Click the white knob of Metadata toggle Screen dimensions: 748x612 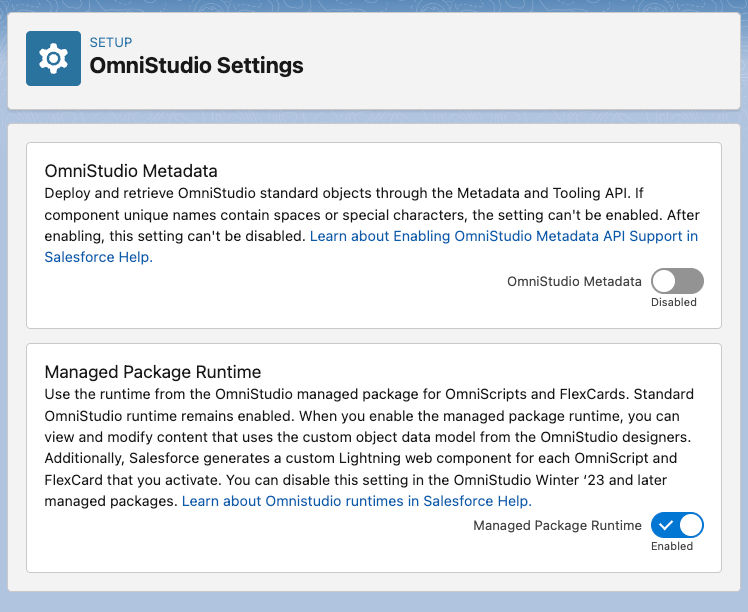tap(664, 281)
